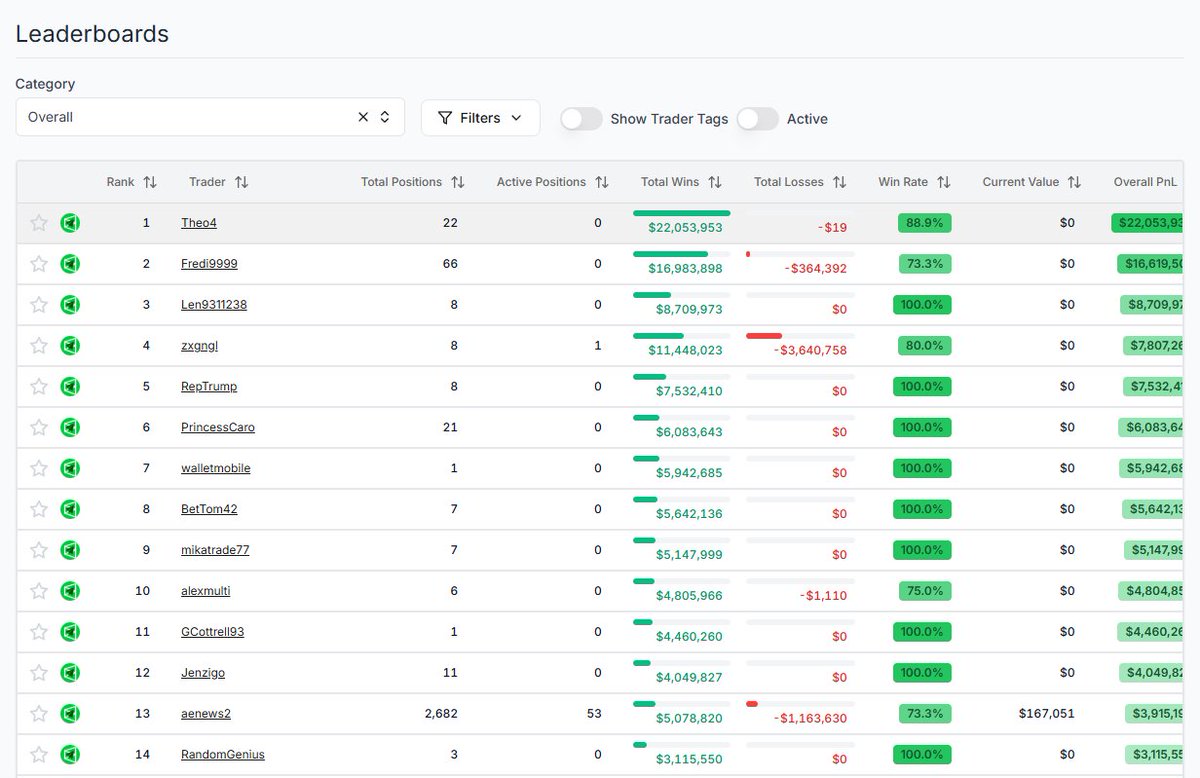Turn on the Active toggle switch
The image size is (1200, 778).
pyautogui.click(x=757, y=118)
